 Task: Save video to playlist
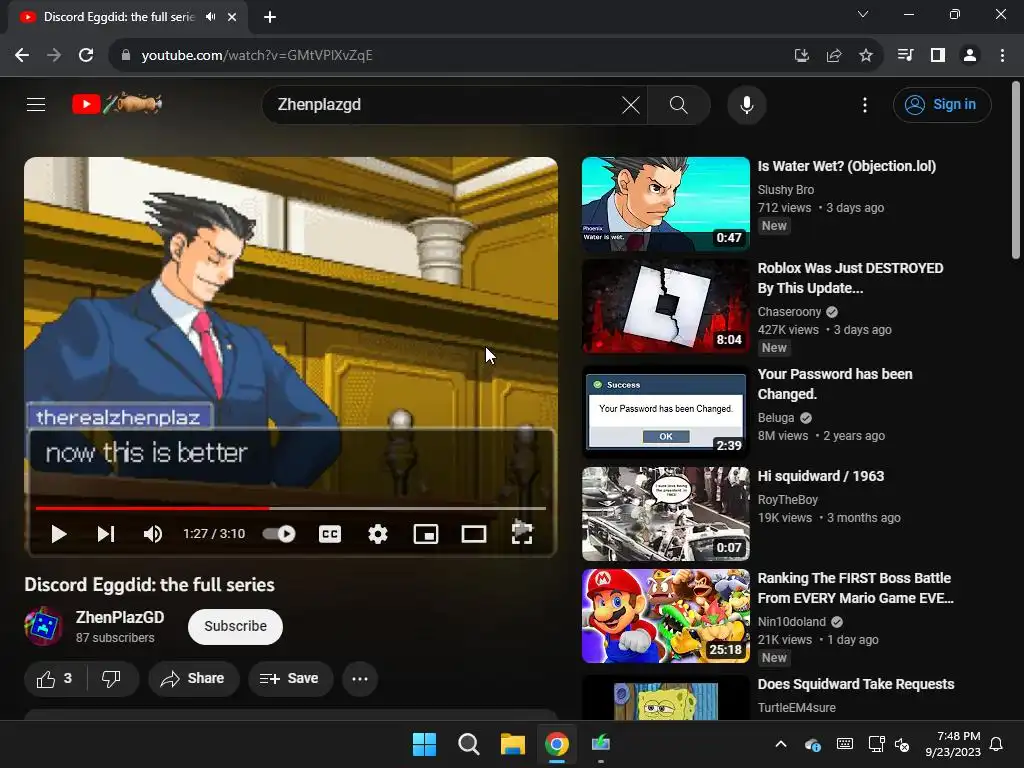(290, 679)
